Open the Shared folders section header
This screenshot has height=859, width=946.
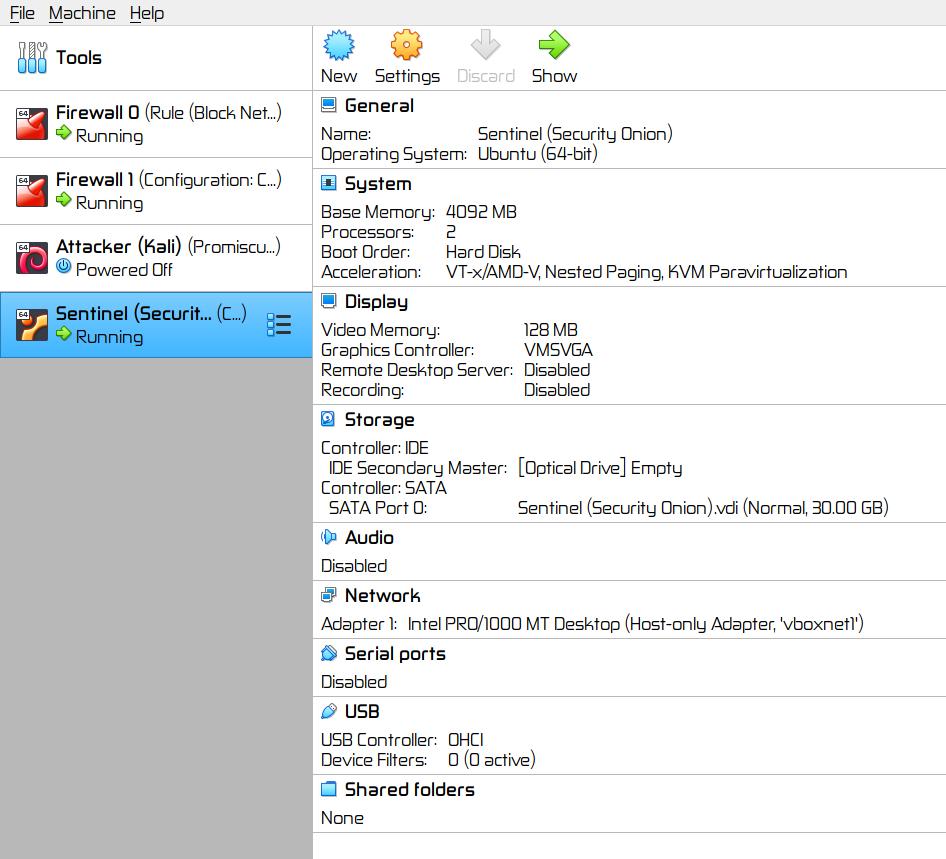(x=409, y=790)
